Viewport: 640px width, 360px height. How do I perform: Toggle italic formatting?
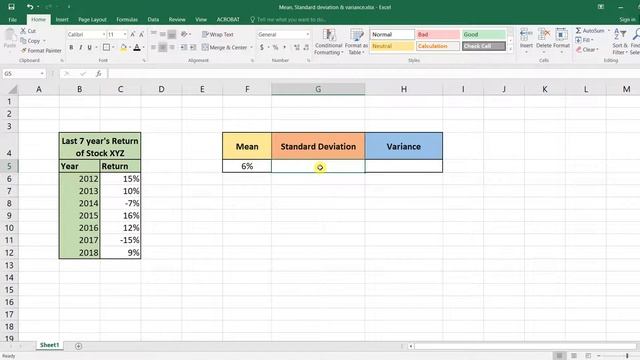click(x=80, y=48)
